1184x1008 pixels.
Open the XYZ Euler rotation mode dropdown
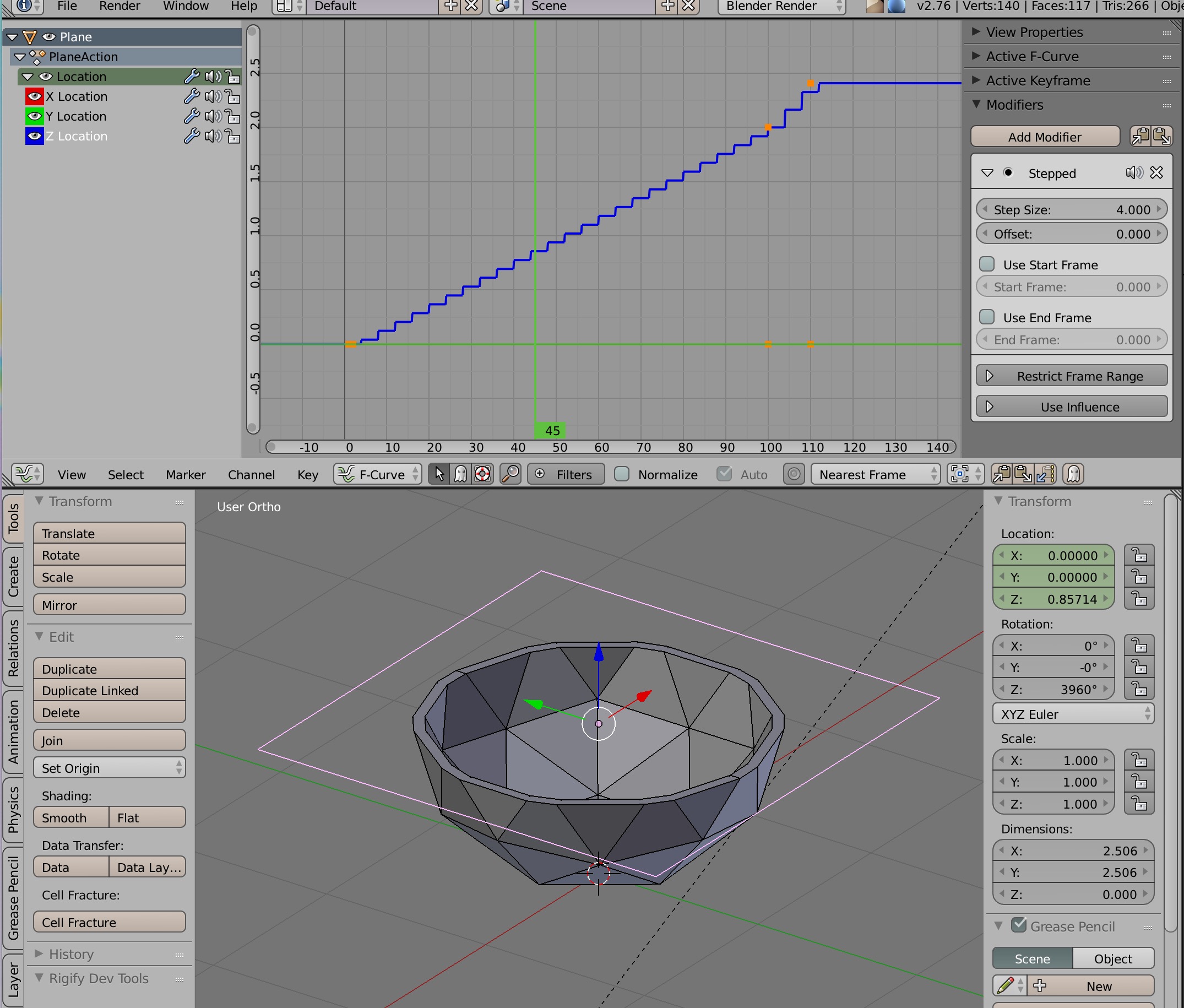pos(1074,714)
